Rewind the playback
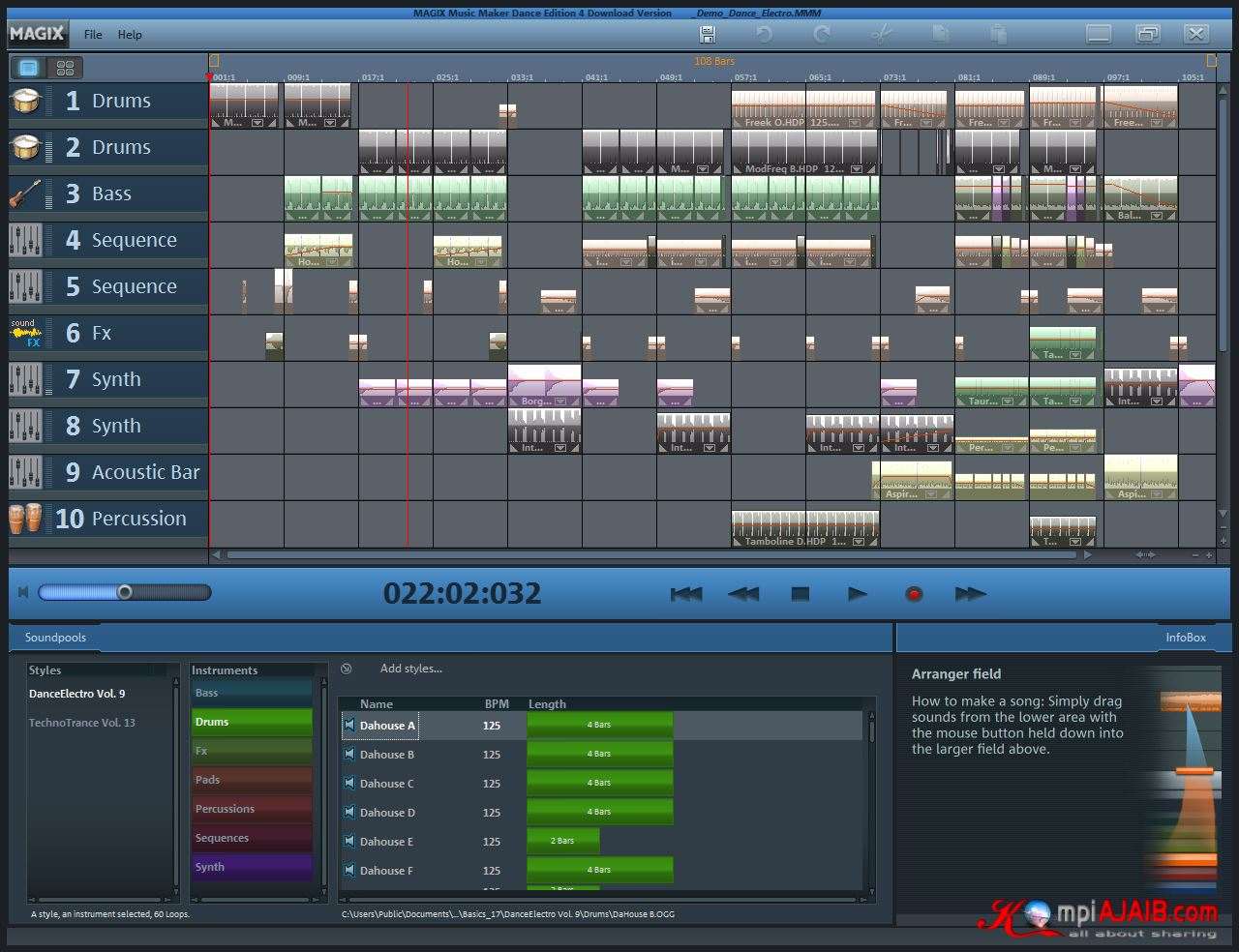The image size is (1239, 952). point(743,594)
